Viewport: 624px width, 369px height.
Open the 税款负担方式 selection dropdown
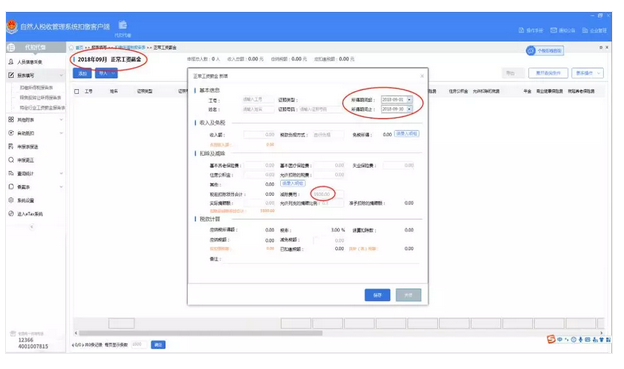pos(328,135)
